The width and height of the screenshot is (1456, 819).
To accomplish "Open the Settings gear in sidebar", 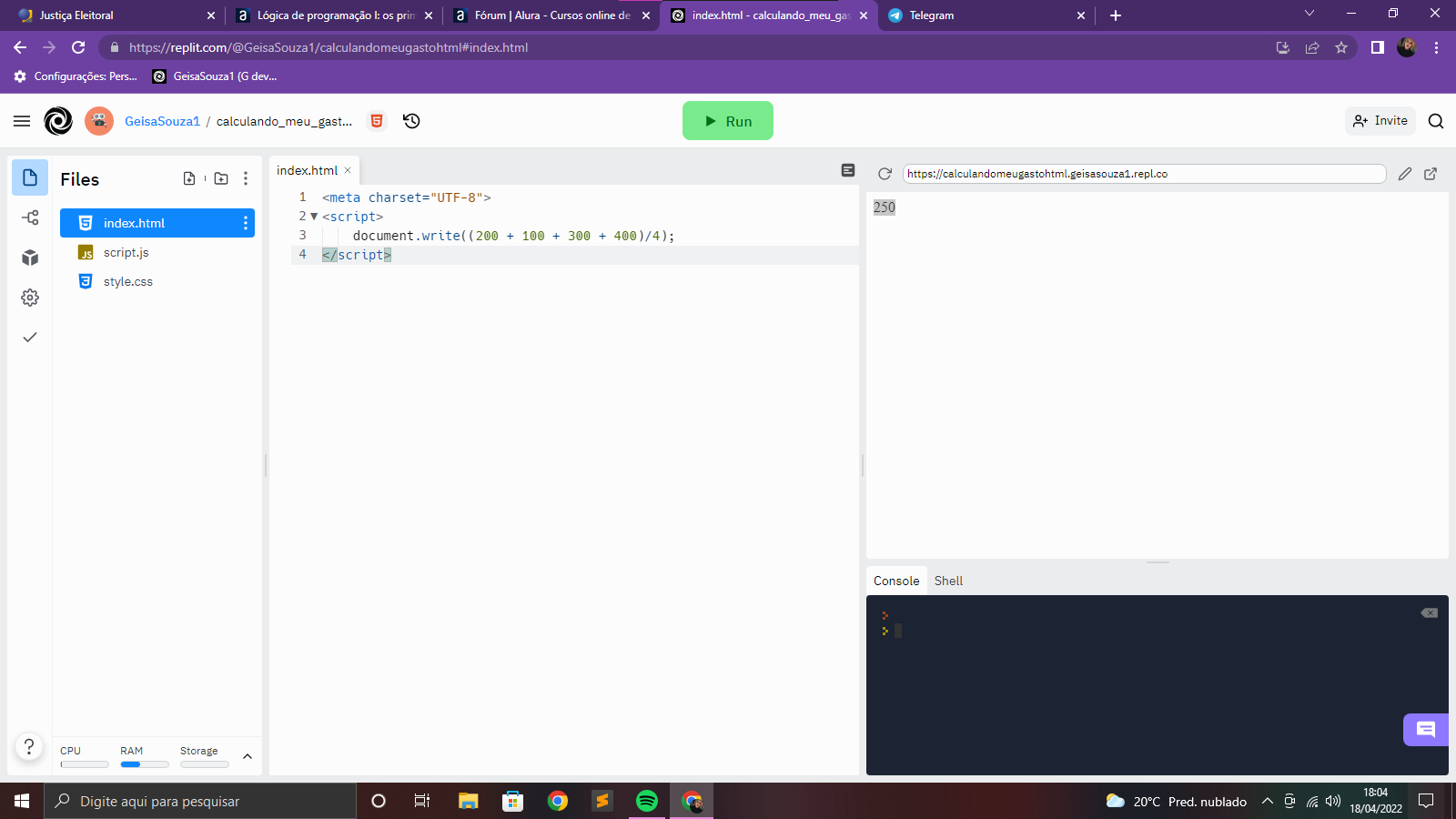I will tap(30, 298).
